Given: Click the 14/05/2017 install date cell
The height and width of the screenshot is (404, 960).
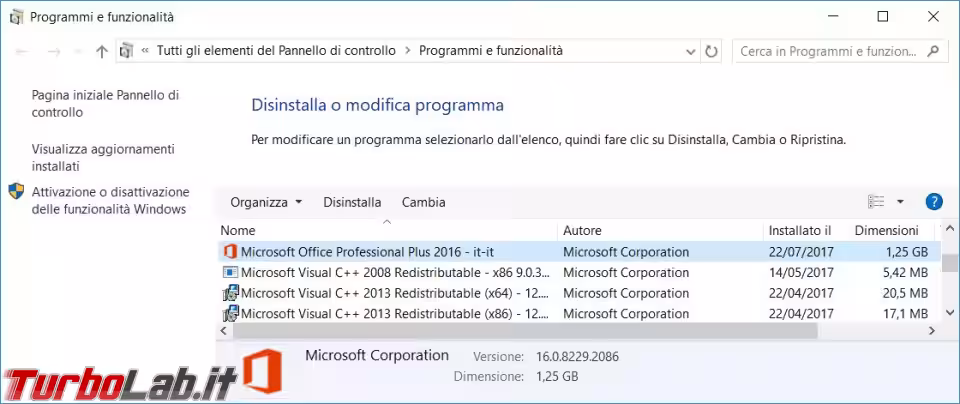Looking at the screenshot, I should click(x=801, y=272).
